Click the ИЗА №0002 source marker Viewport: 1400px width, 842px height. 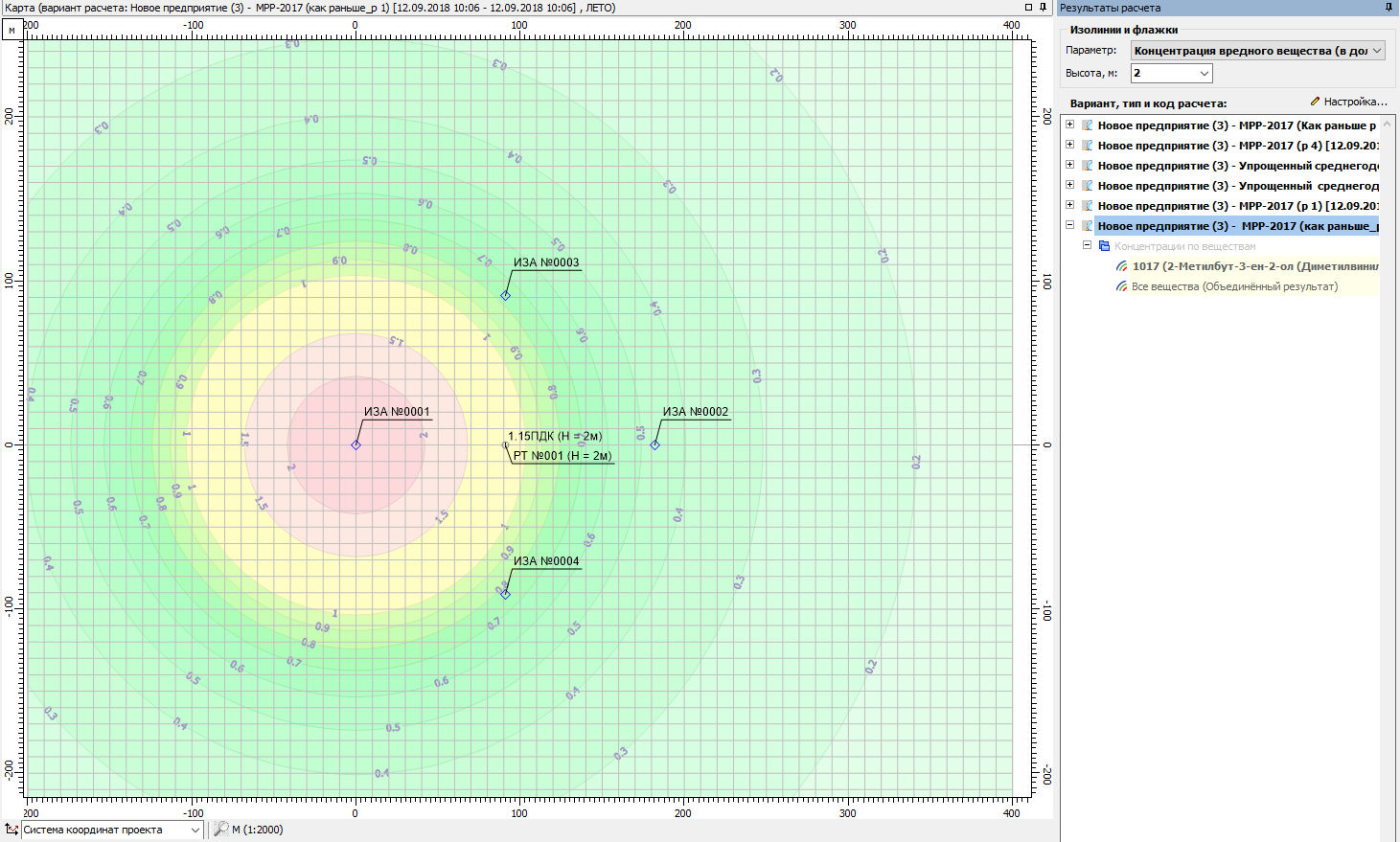[654, 444]
